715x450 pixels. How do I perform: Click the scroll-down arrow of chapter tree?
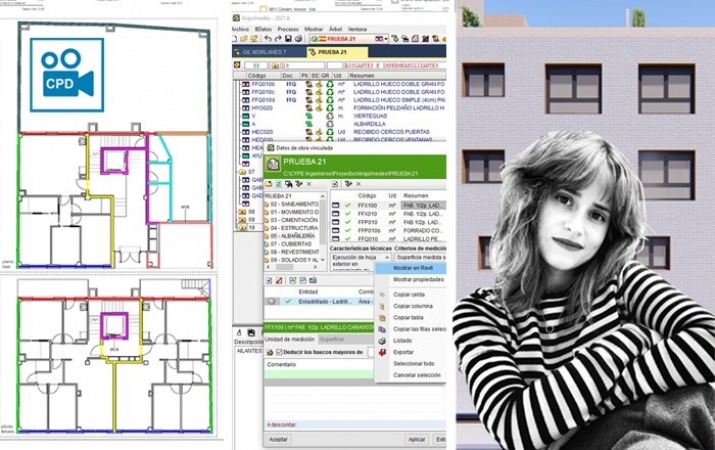(323, 260)
